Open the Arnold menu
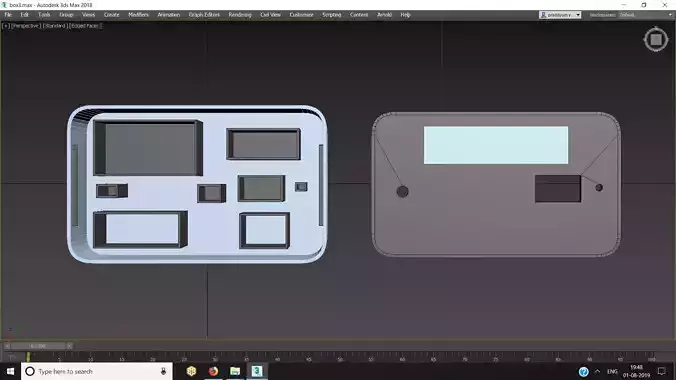The width and height of the screenshot is (676, 380). click(x=384, y=15)
